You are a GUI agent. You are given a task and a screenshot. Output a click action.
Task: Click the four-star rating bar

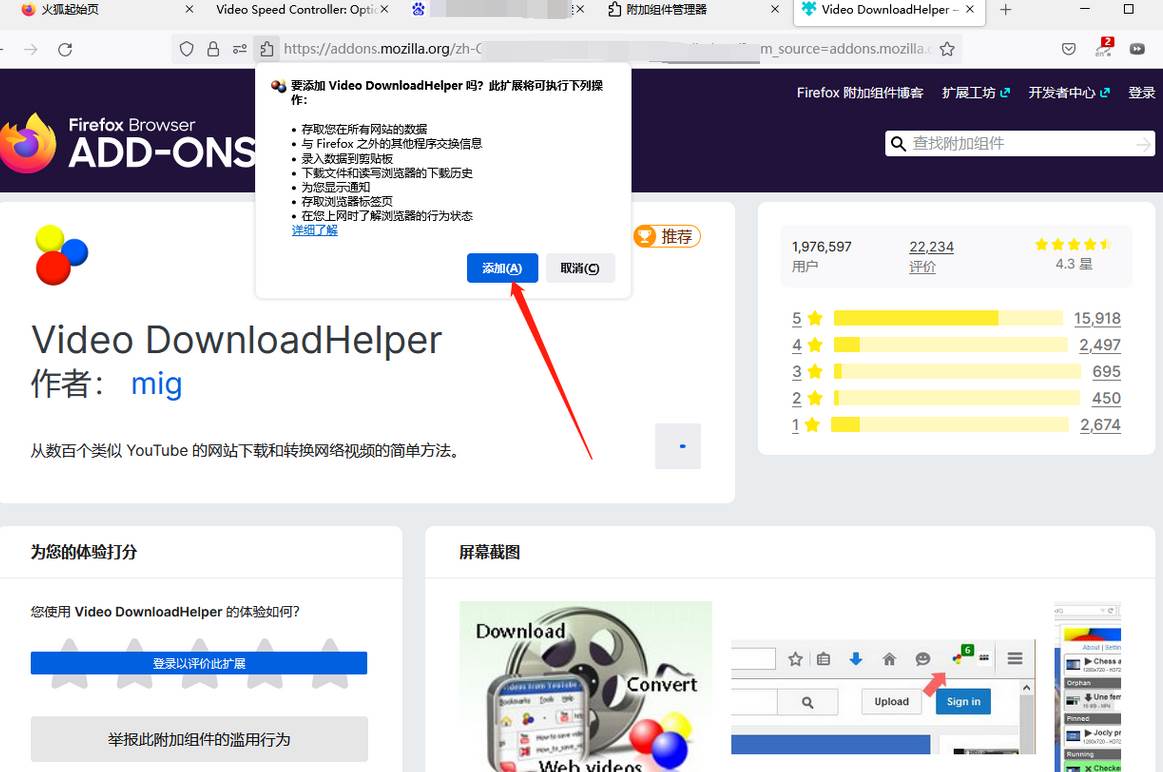[x=950, y=345]
